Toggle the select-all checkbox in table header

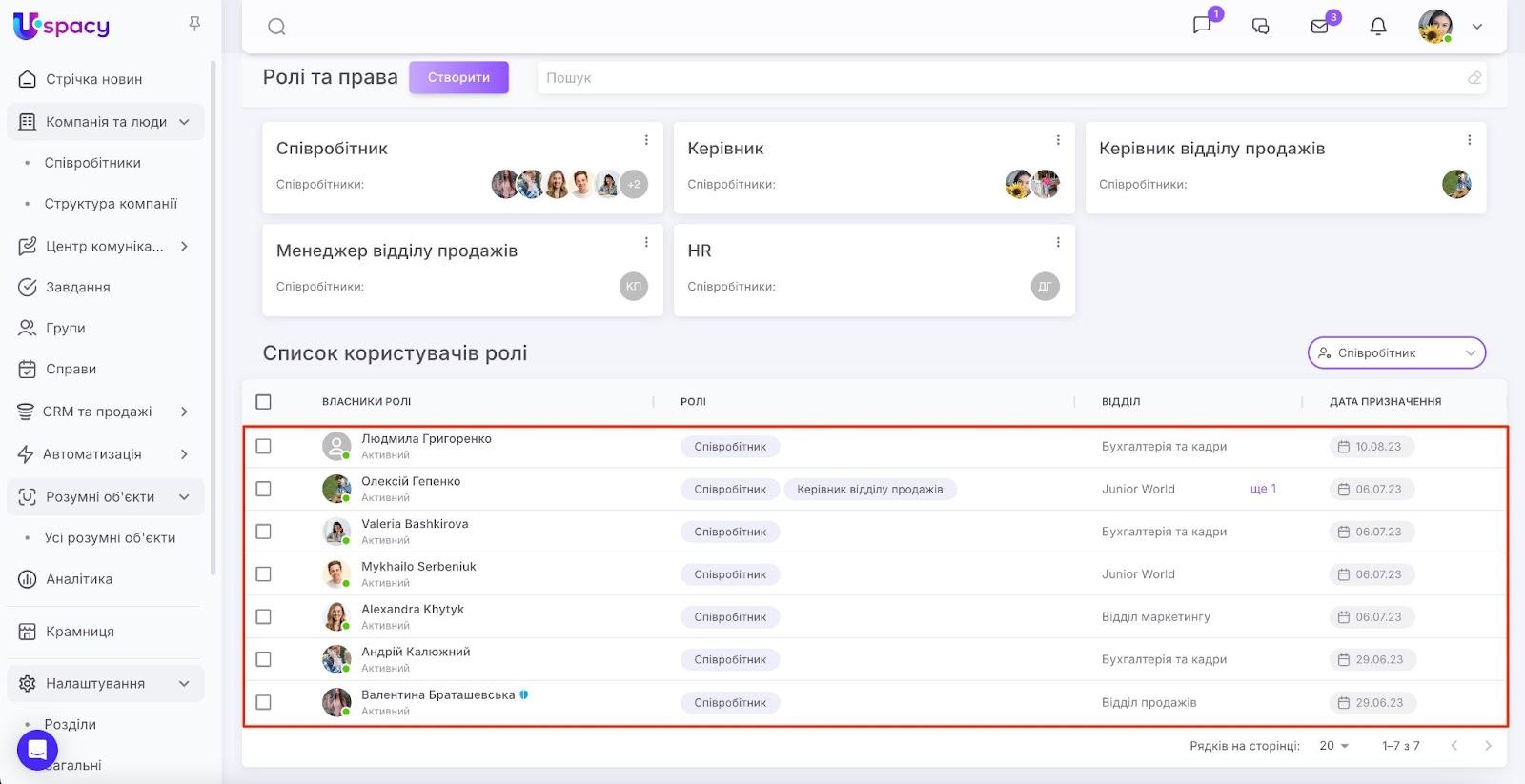[x=264, y=402]
